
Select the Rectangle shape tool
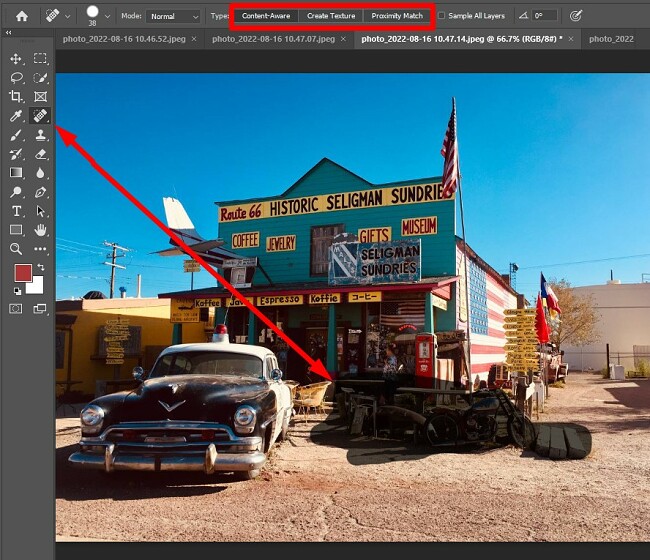tap(16, 230)
